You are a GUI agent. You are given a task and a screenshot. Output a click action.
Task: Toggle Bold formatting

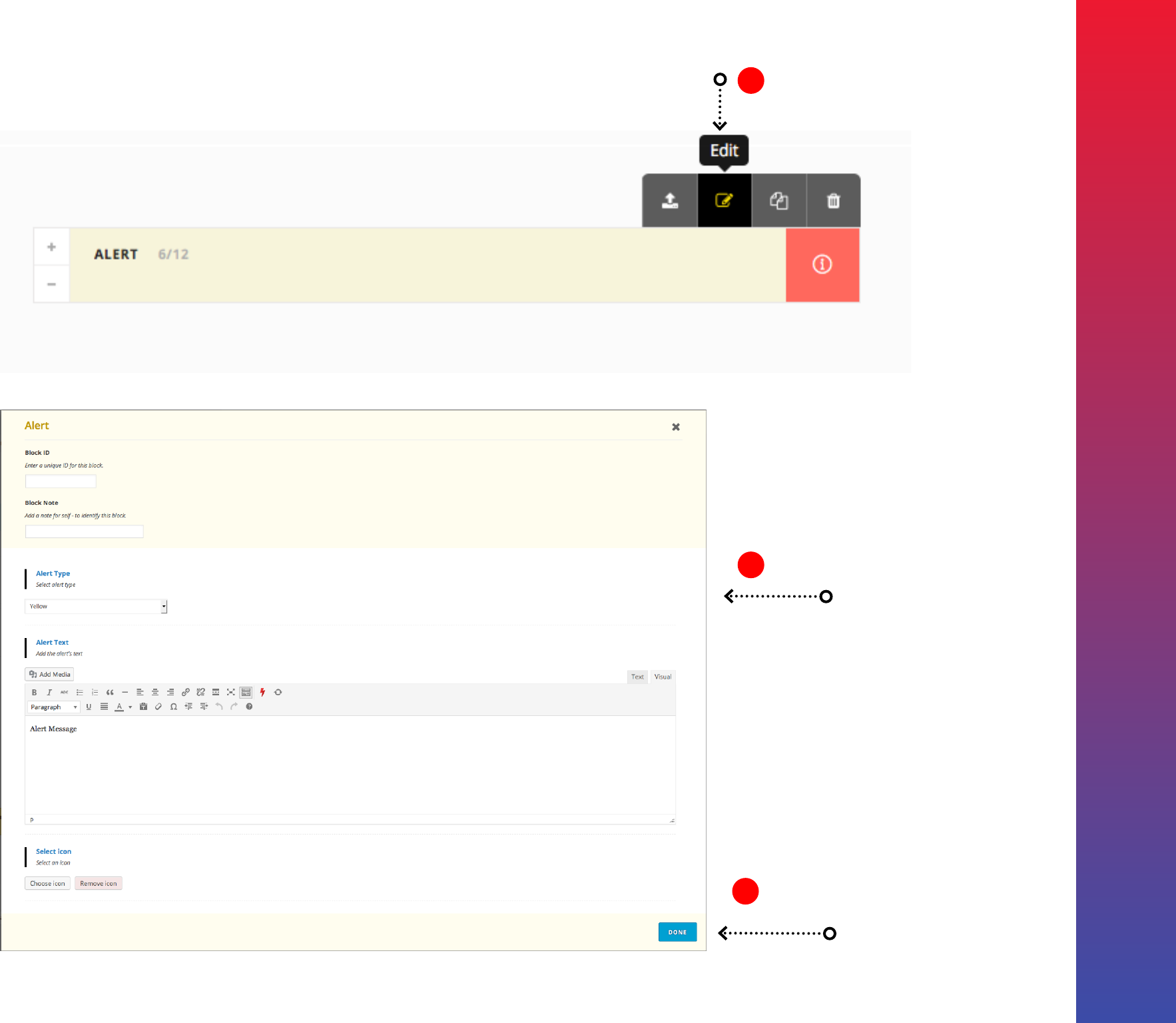click(x=34, y=692)
